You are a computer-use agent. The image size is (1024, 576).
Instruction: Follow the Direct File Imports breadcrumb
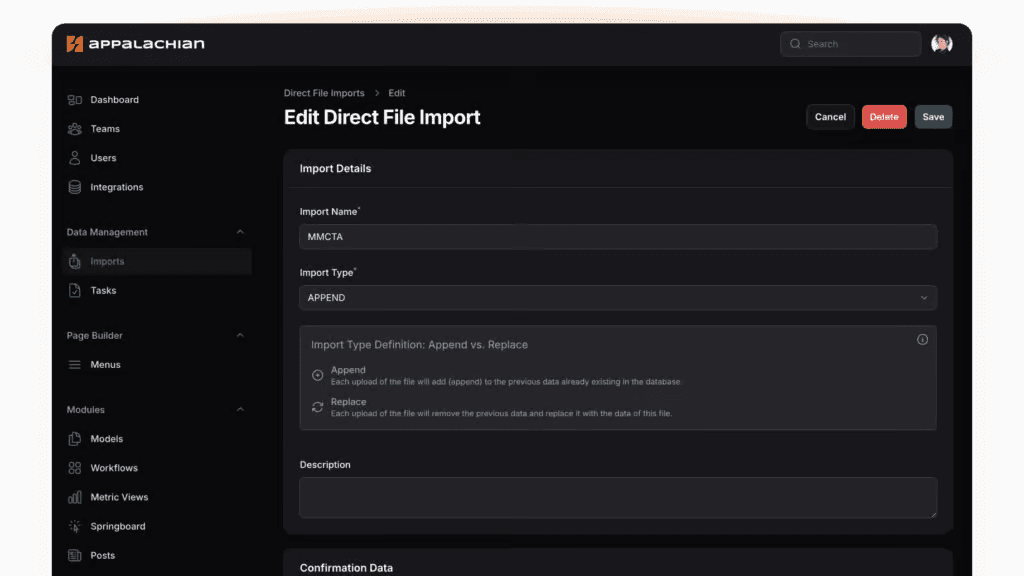324,93
